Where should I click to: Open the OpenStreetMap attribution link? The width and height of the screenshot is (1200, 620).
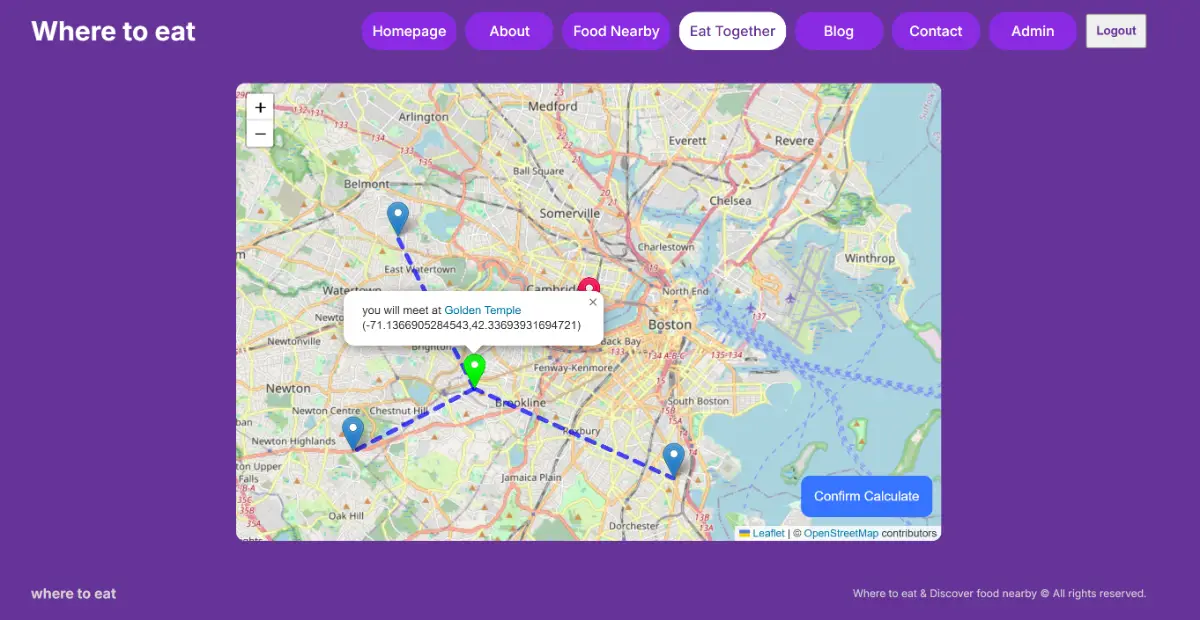pos(841,534)
